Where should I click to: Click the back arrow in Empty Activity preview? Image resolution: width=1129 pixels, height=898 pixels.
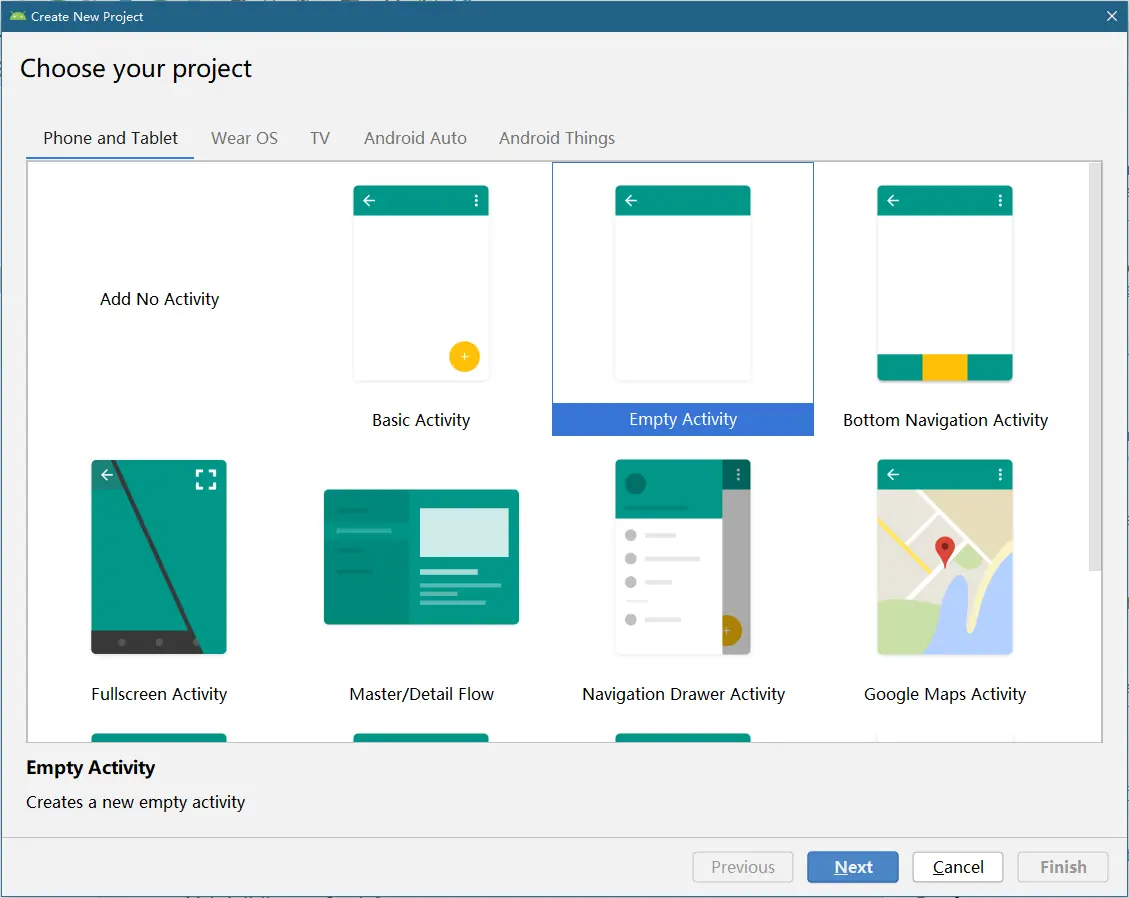631,200
